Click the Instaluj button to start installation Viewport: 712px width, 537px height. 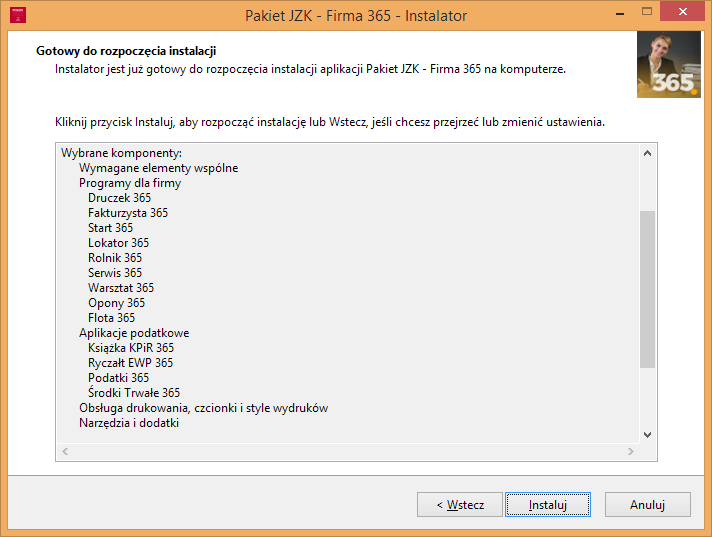(548, 504)
